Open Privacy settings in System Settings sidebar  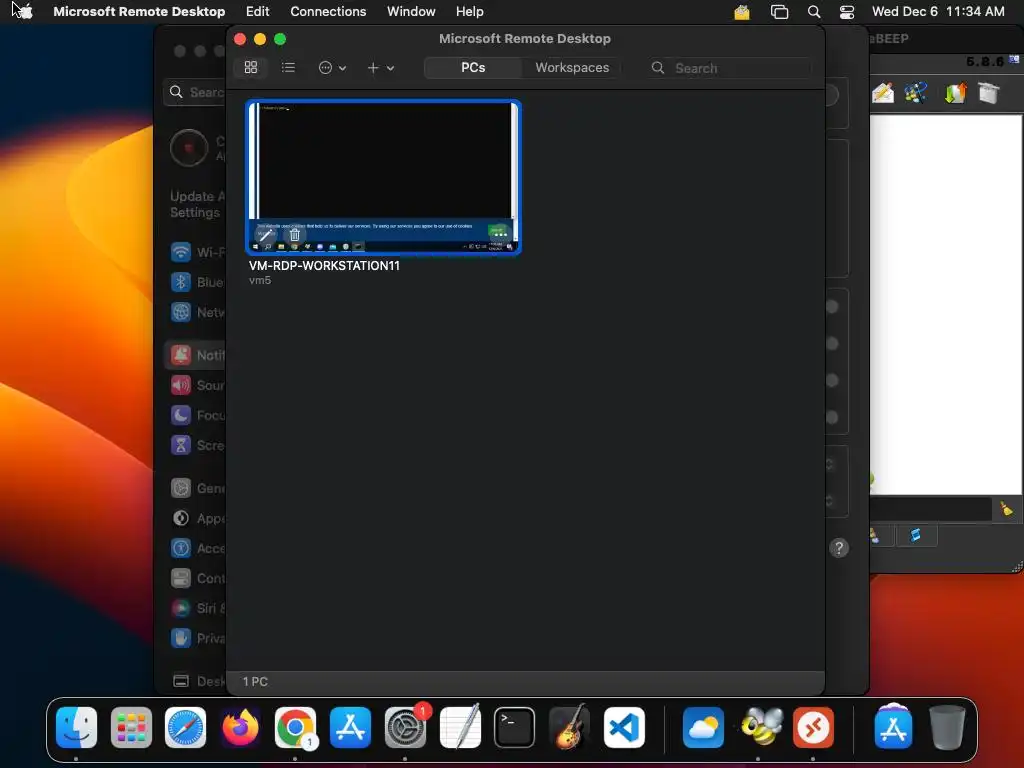[198, 638]
